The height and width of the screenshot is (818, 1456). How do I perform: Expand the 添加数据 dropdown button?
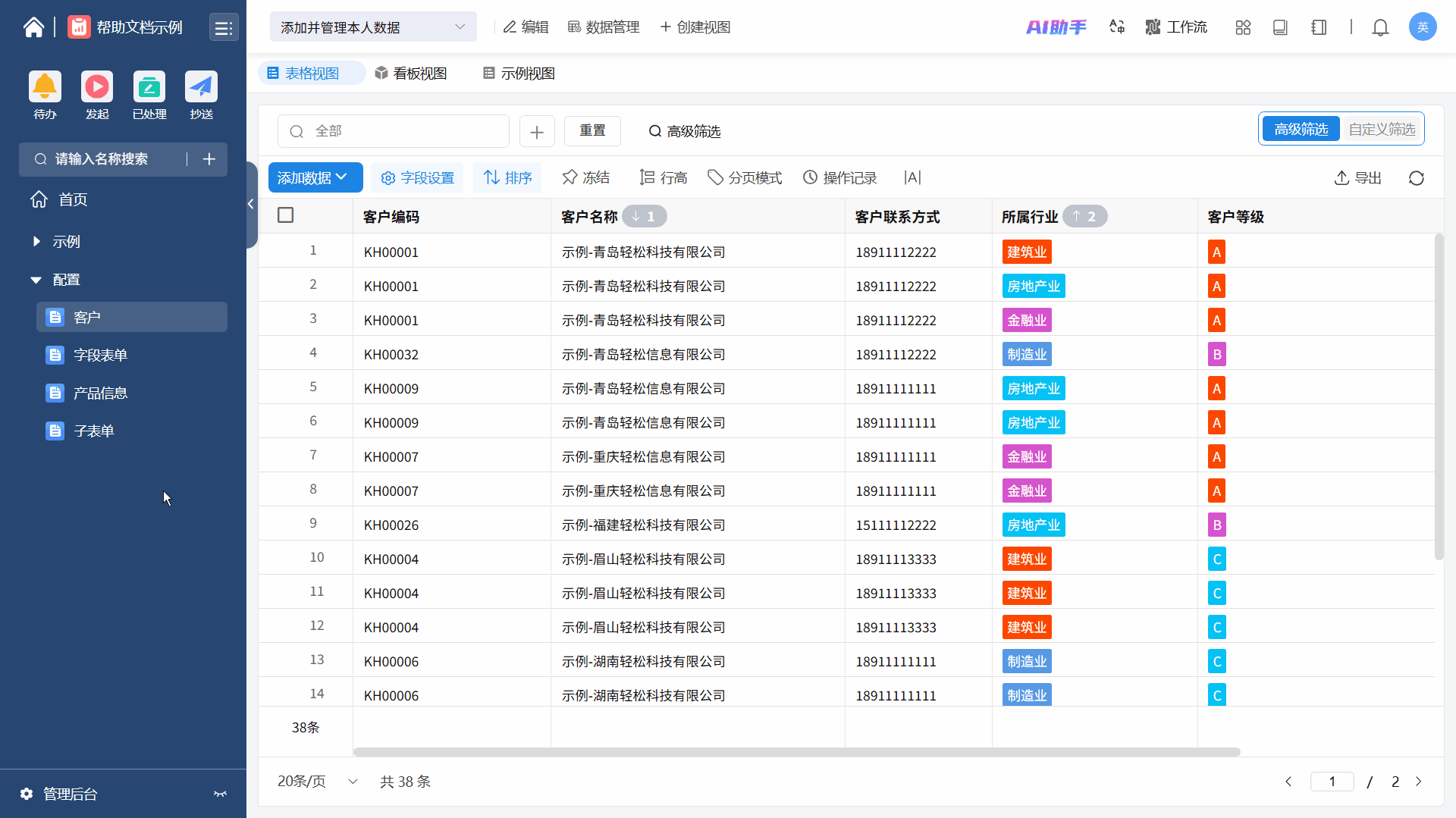[x=315, y=177]
